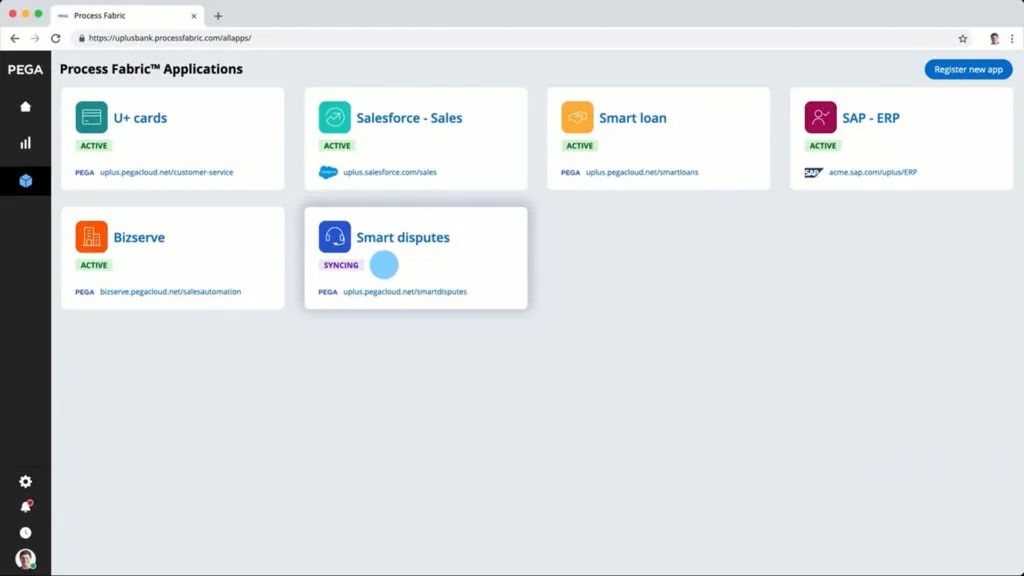Click the SYNCING status badge
Screen dimensions: 1024x576
(341, 265)
